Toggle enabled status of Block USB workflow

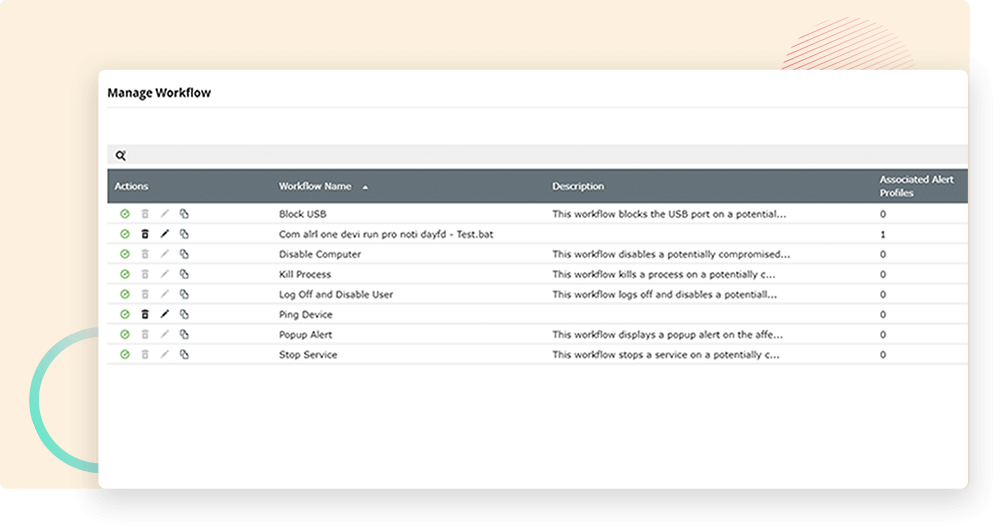[x=125, y=214]
